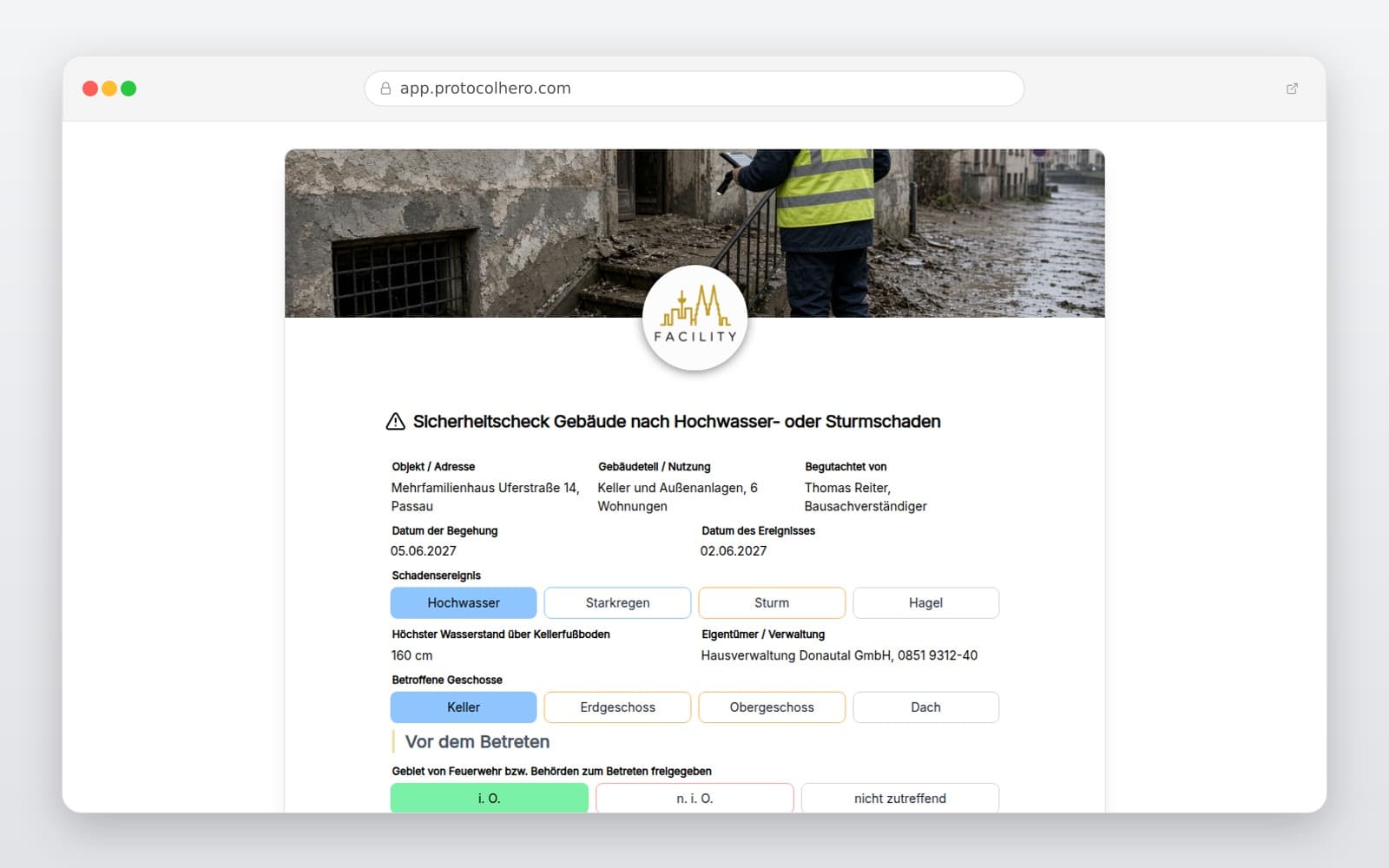The height and width of the screenshot is (868, 1389).
Task: Click the Vor dem Betreten section heading
Action: pos(477,742)
